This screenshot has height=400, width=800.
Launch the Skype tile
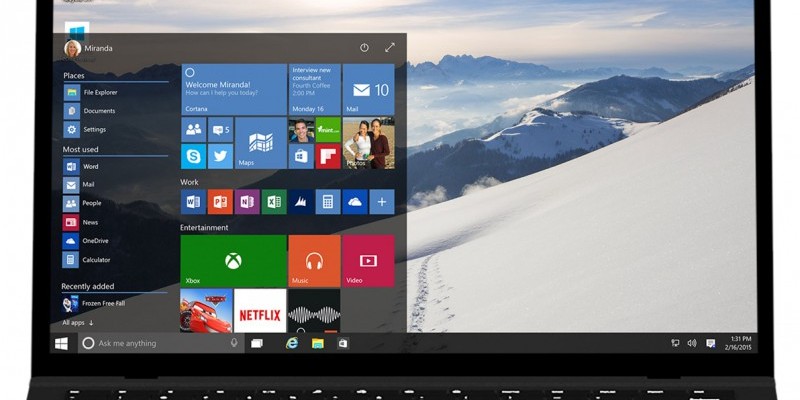pyautogui.click(x=194, y=156)
